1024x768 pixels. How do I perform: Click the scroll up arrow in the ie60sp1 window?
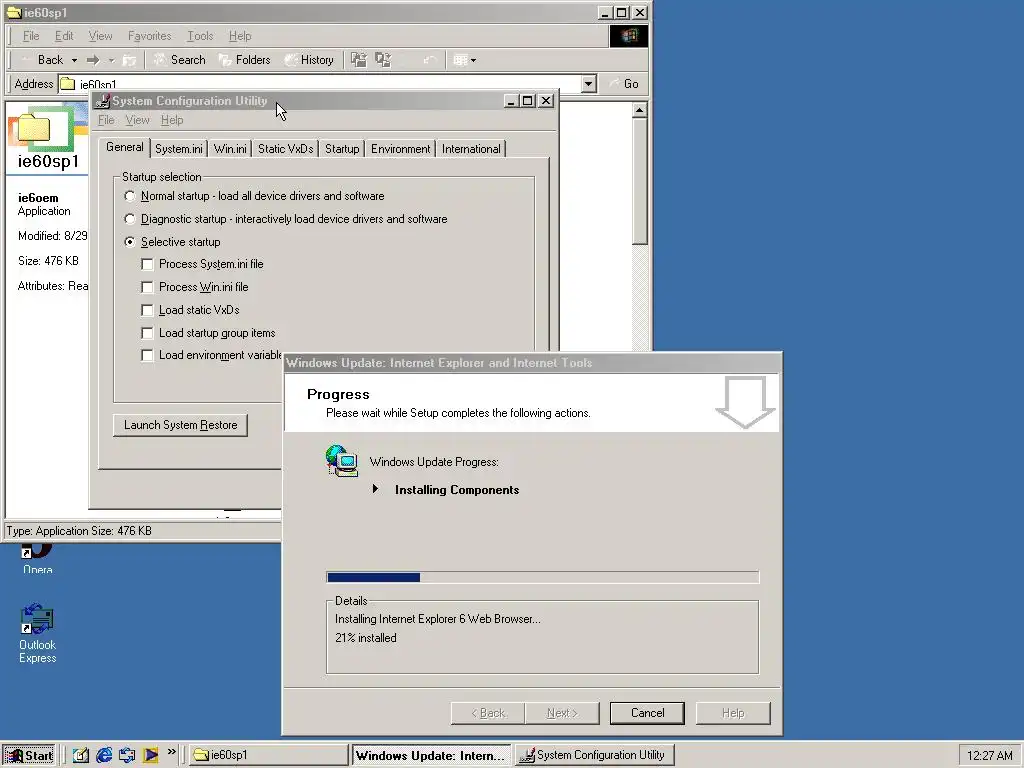(x=639, y=110)
